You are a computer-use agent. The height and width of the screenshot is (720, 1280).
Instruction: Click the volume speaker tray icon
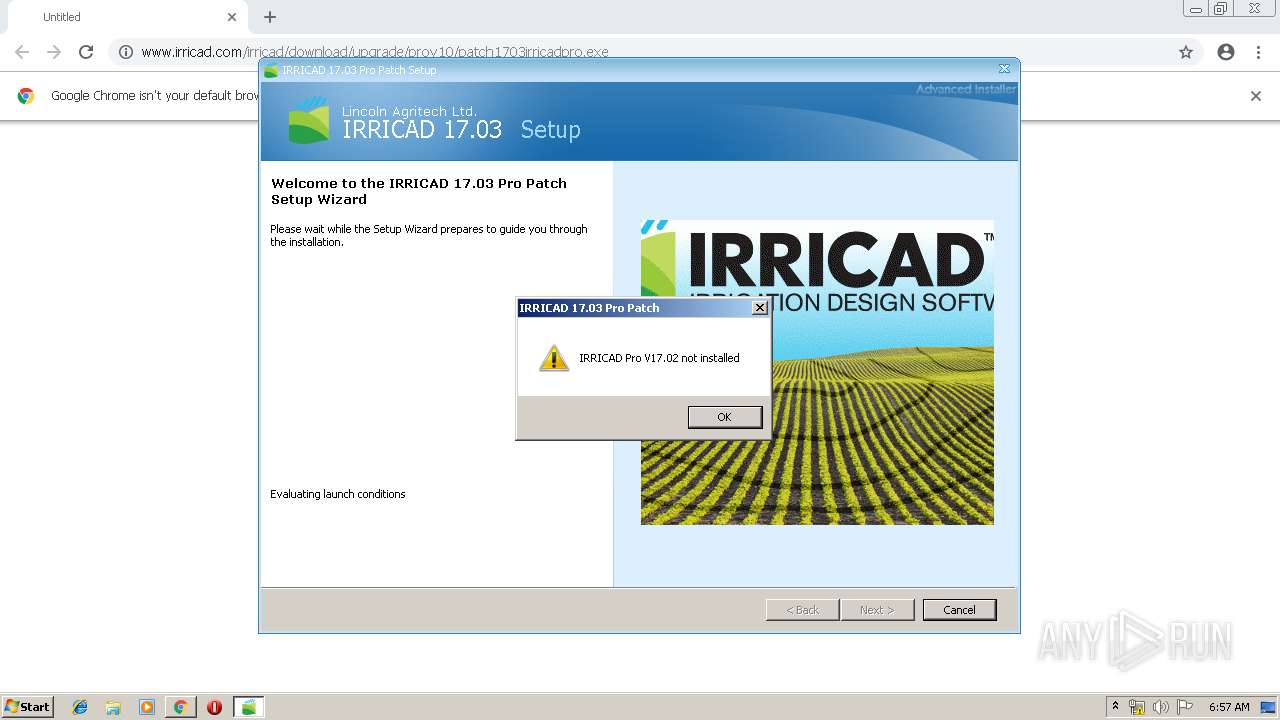click(x=1161, y=707)
